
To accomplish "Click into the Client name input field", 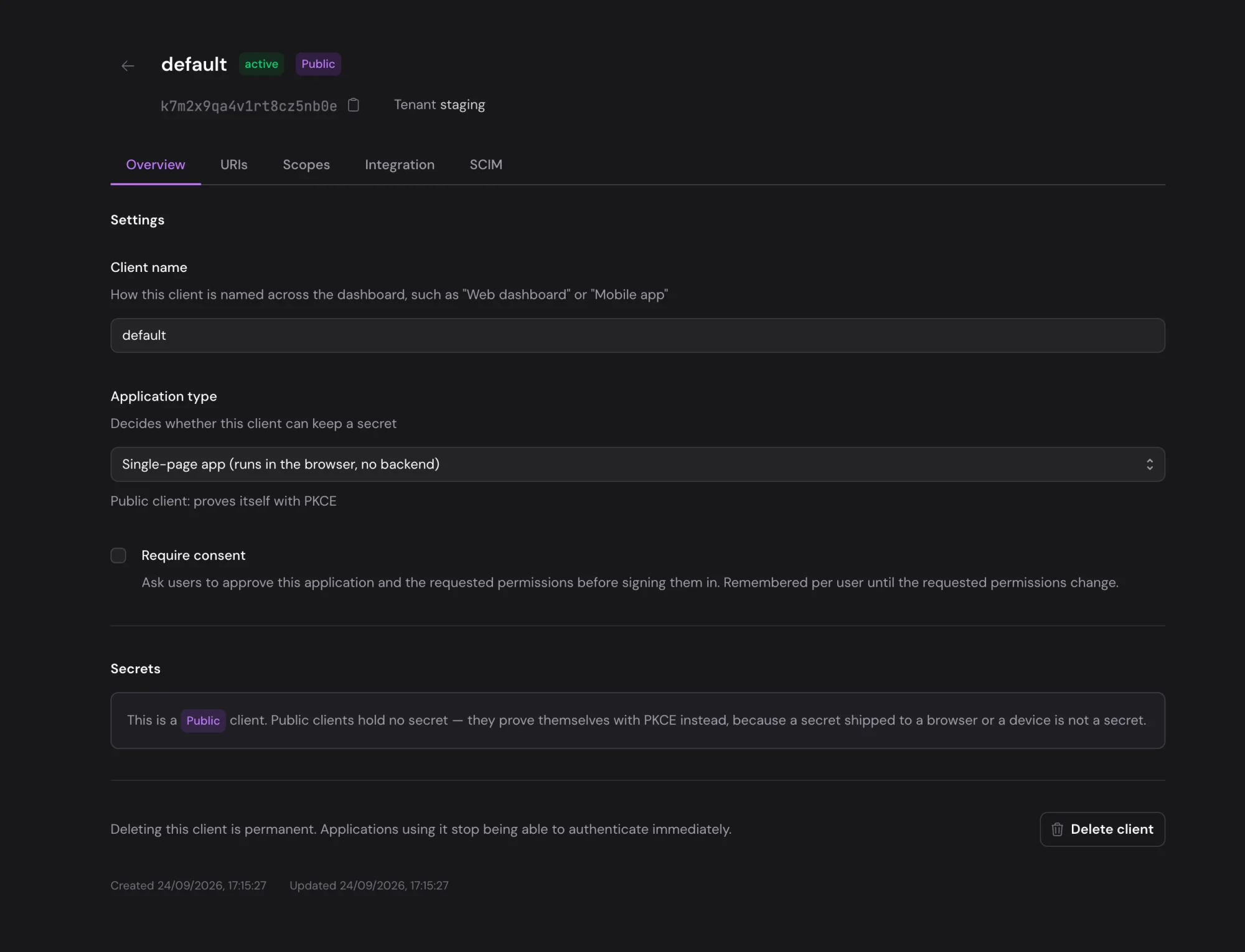I will 637,335.
